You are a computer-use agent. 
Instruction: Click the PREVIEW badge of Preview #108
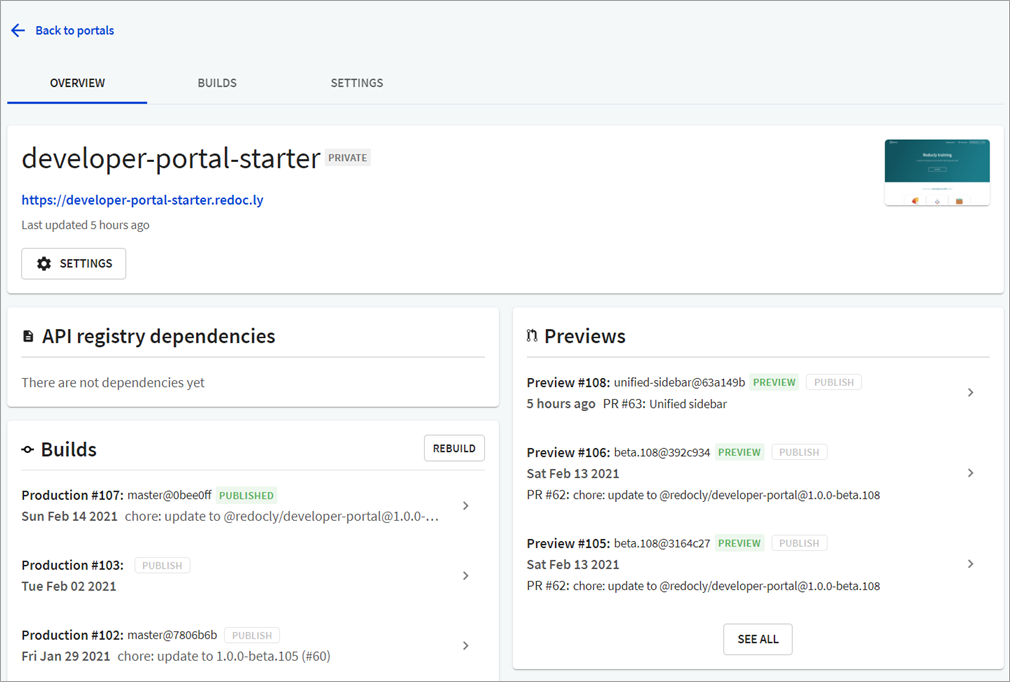[x=774, y=383]
